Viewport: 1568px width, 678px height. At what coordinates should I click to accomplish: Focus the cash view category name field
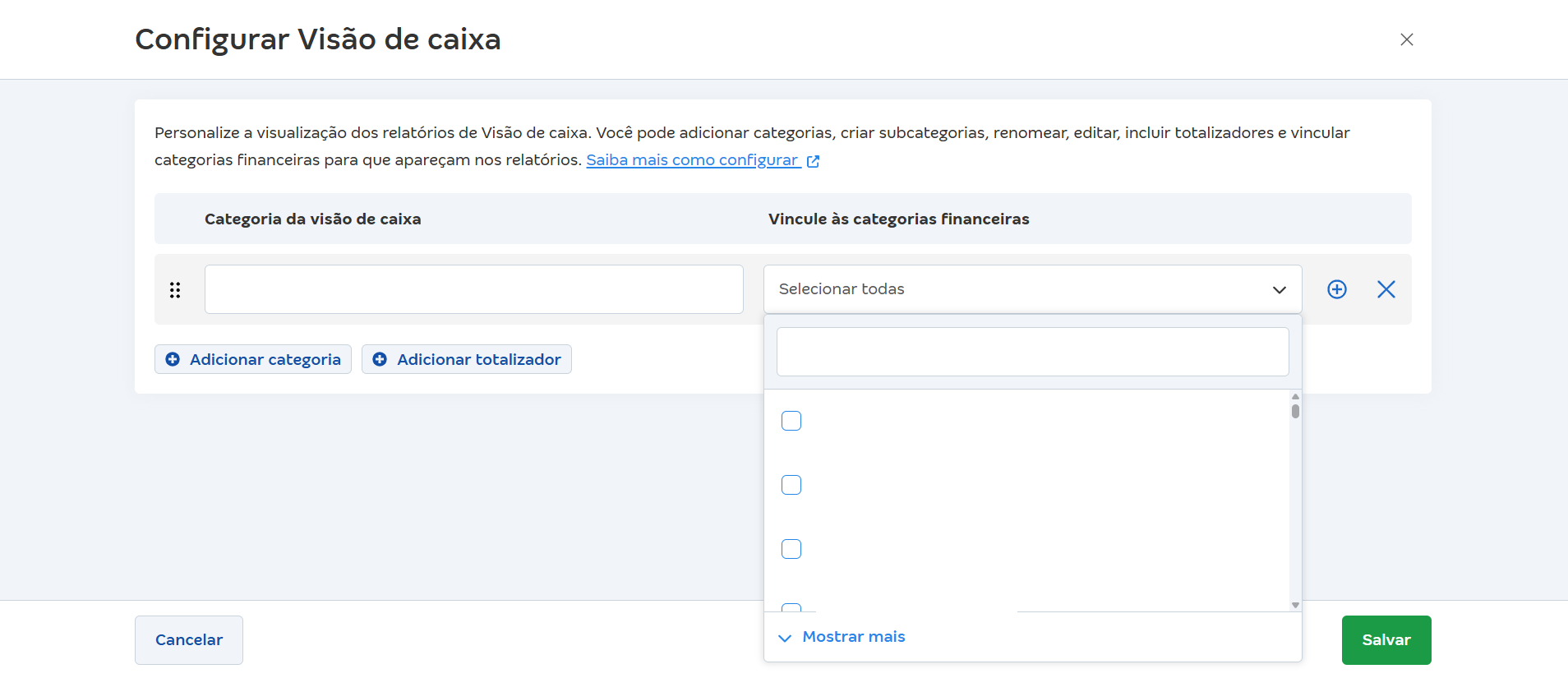pyautogui.click(x=474, y=289)
